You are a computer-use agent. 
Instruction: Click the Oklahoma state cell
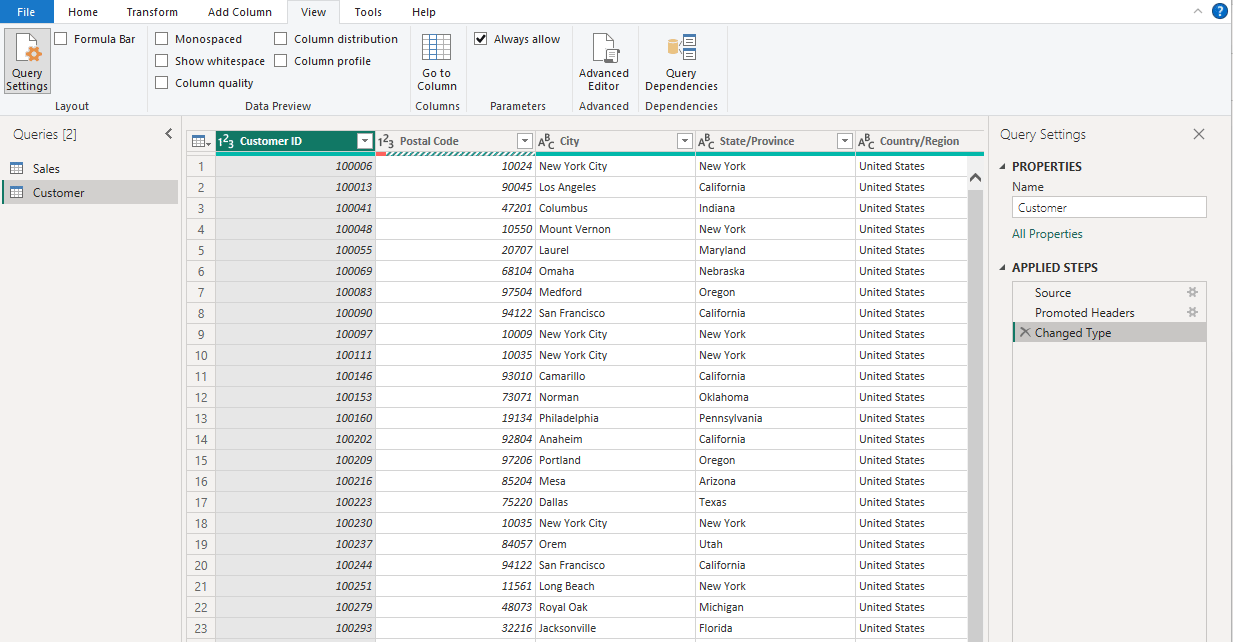(x=775, y=397)
